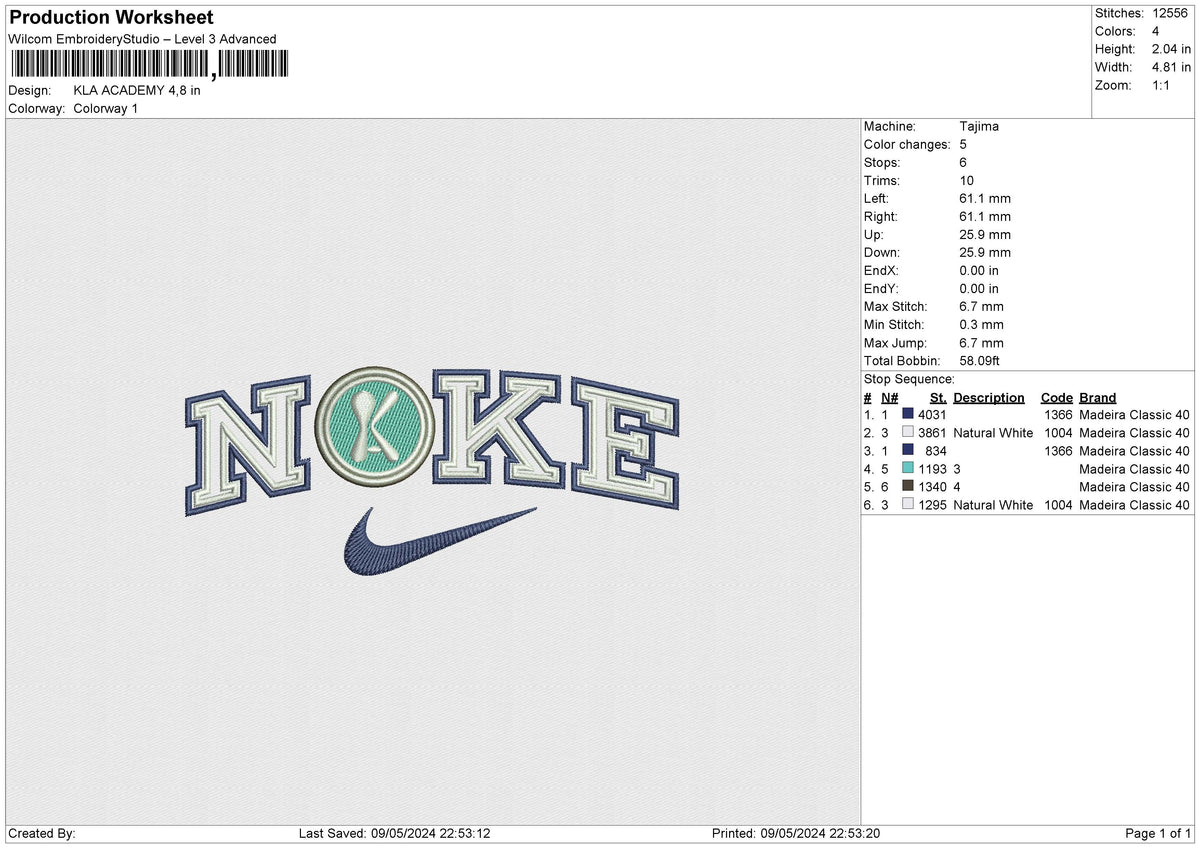
Task: Click the 'Brand' column header
Action: click(x=1098, y=397)
